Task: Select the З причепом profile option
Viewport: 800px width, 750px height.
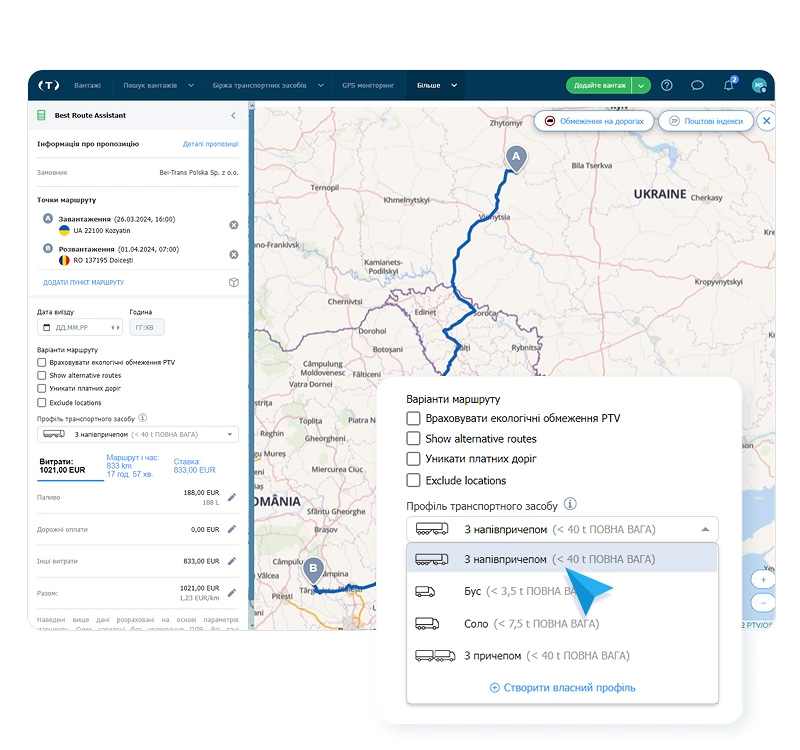Action: click(x=562, y=656)
